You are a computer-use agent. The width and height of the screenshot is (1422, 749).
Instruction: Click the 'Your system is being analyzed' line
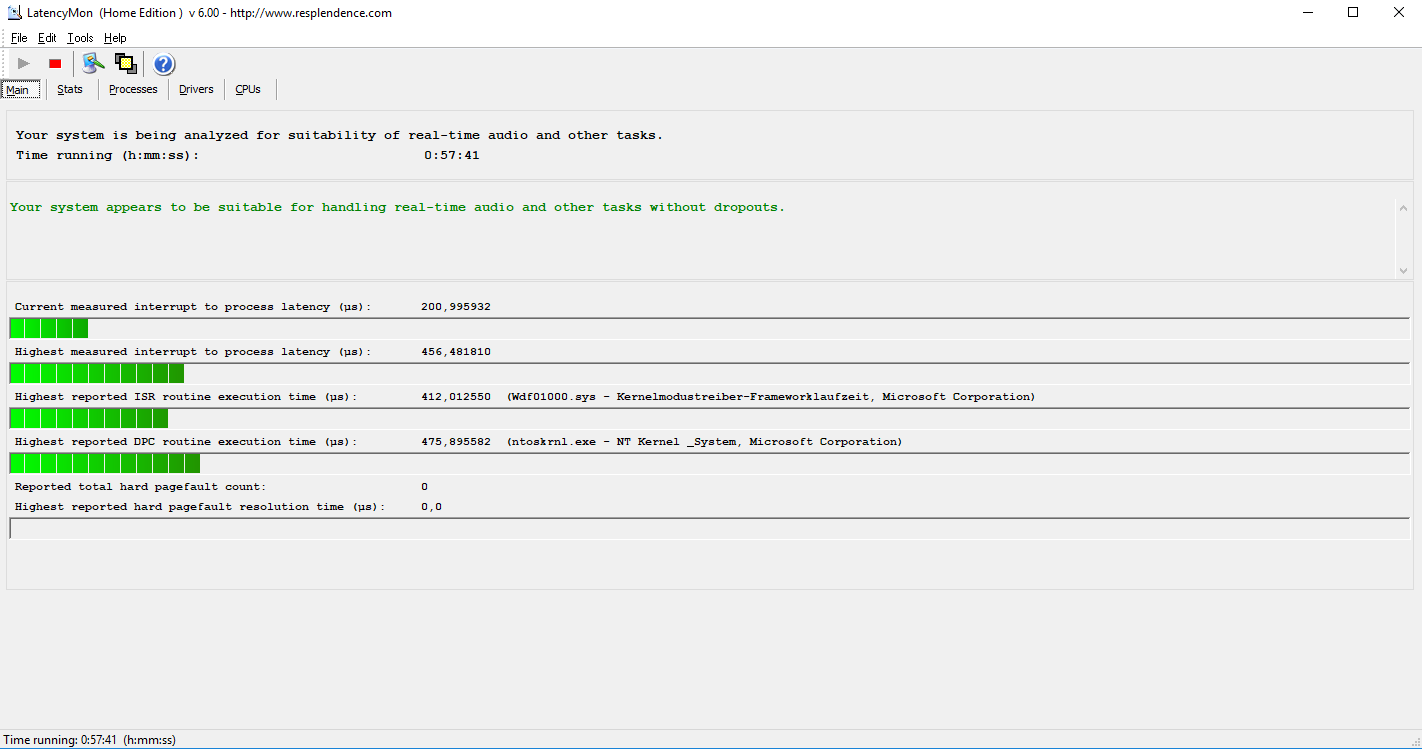tap(339, 135)
